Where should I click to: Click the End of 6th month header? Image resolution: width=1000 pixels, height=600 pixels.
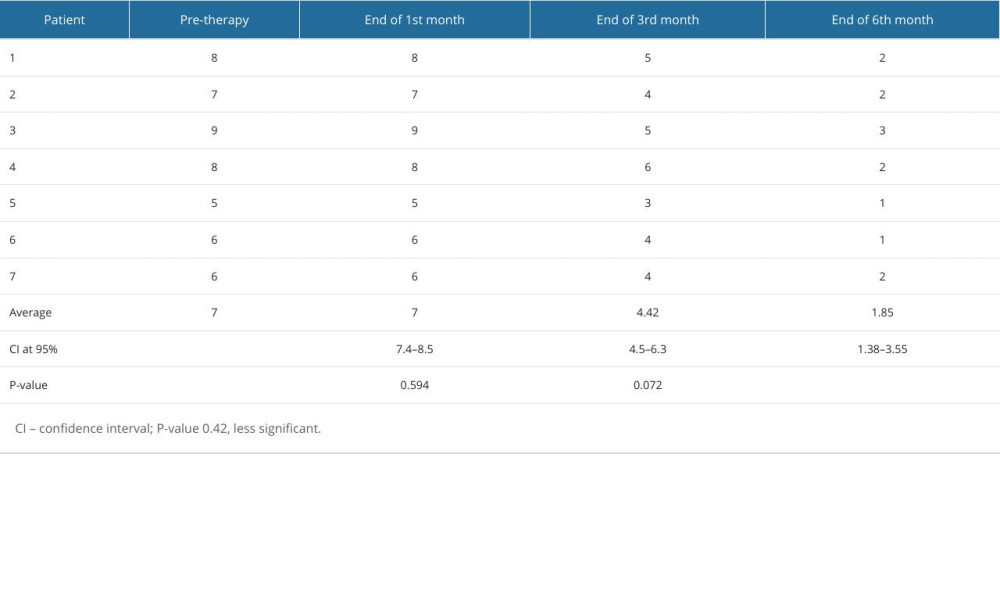click(x=883, y=20)
